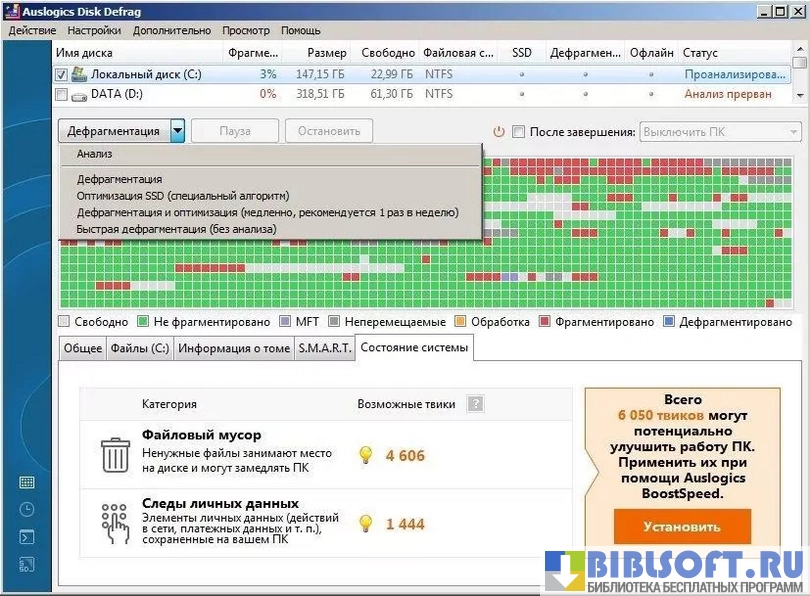The image size is (810, 596).
Task: Enable the После завершения checkbox
Action: [x=518, y=132]
